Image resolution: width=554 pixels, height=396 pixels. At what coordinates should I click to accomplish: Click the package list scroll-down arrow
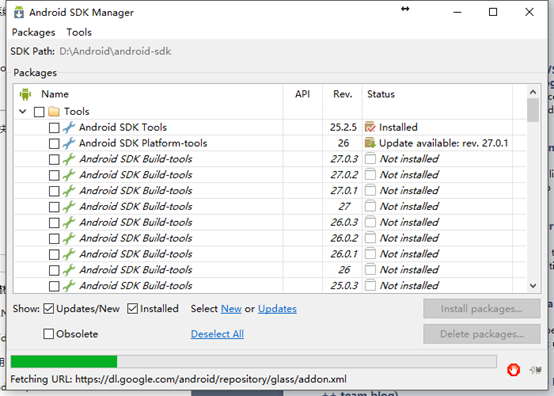pyautogui.click(x=533, y=285)
